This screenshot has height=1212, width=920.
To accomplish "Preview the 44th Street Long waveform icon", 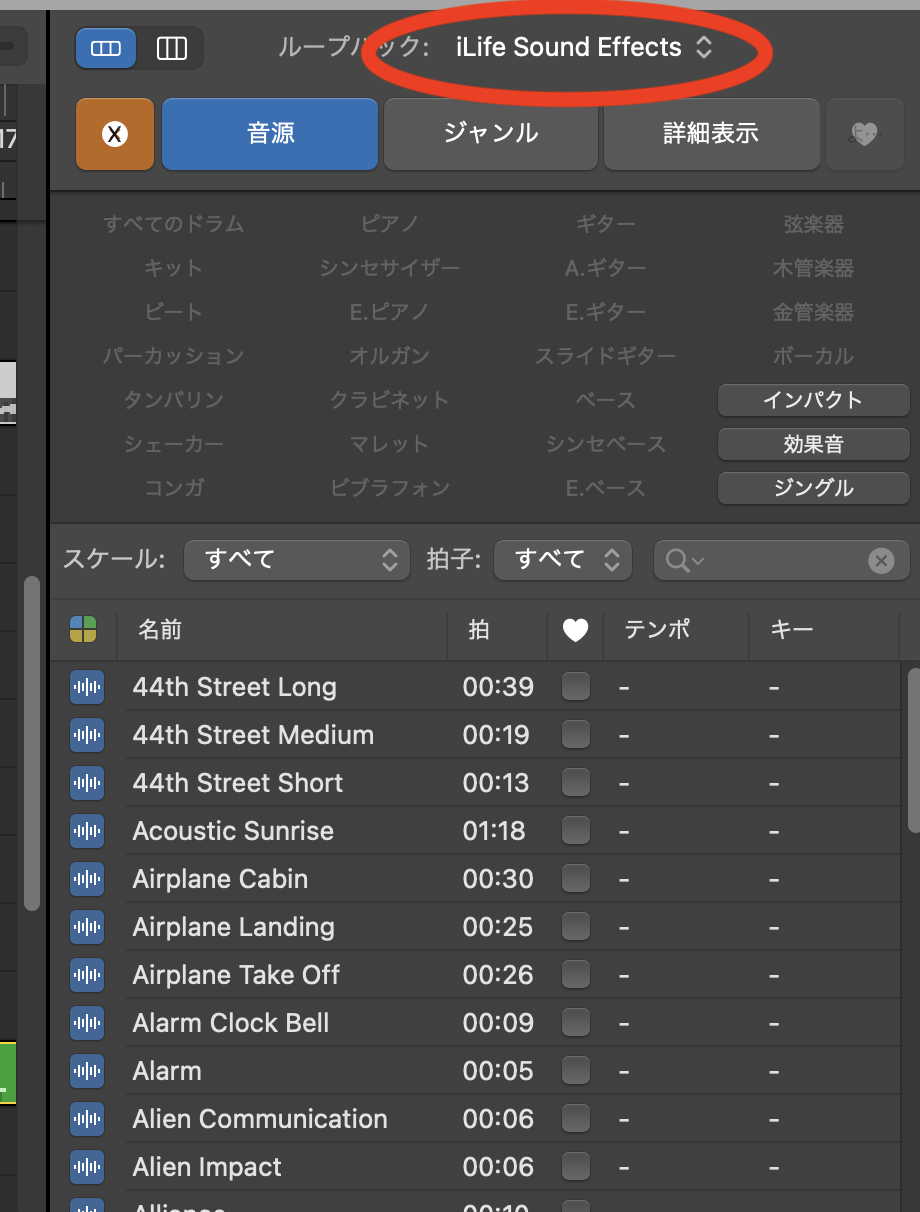I will coord(87,687).
